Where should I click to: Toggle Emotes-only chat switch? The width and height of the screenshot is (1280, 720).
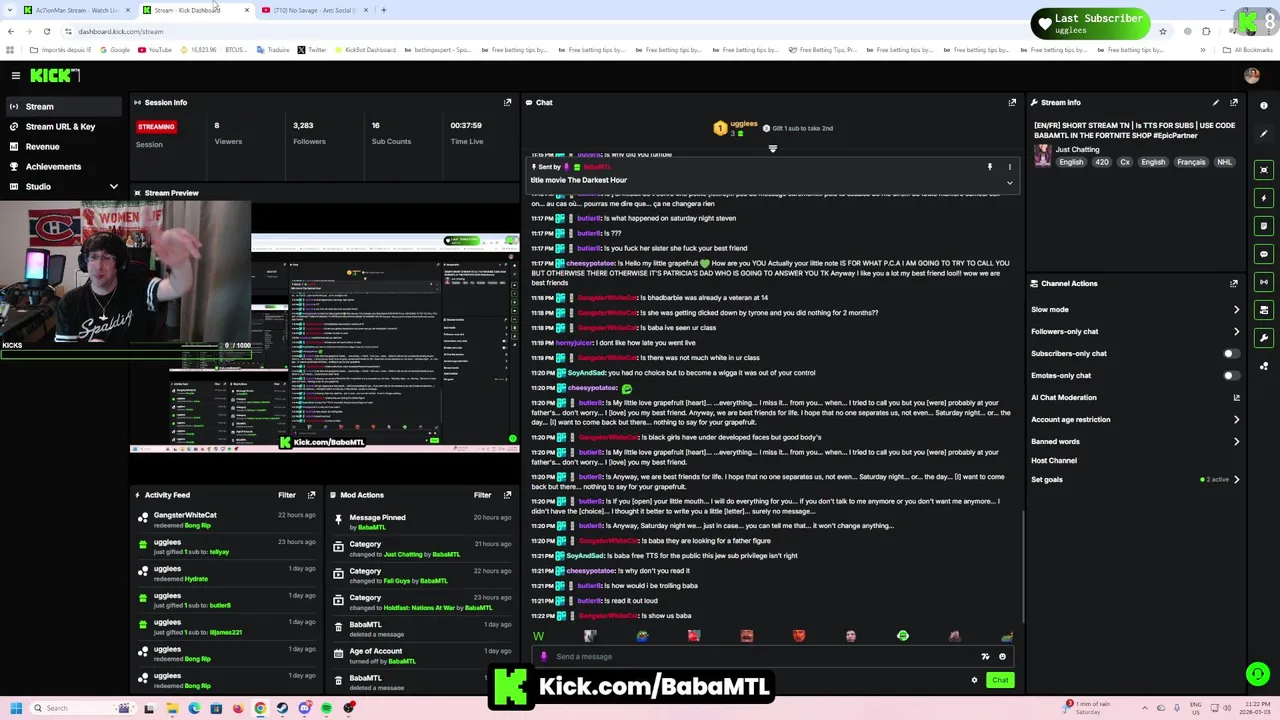point(1231,375)
